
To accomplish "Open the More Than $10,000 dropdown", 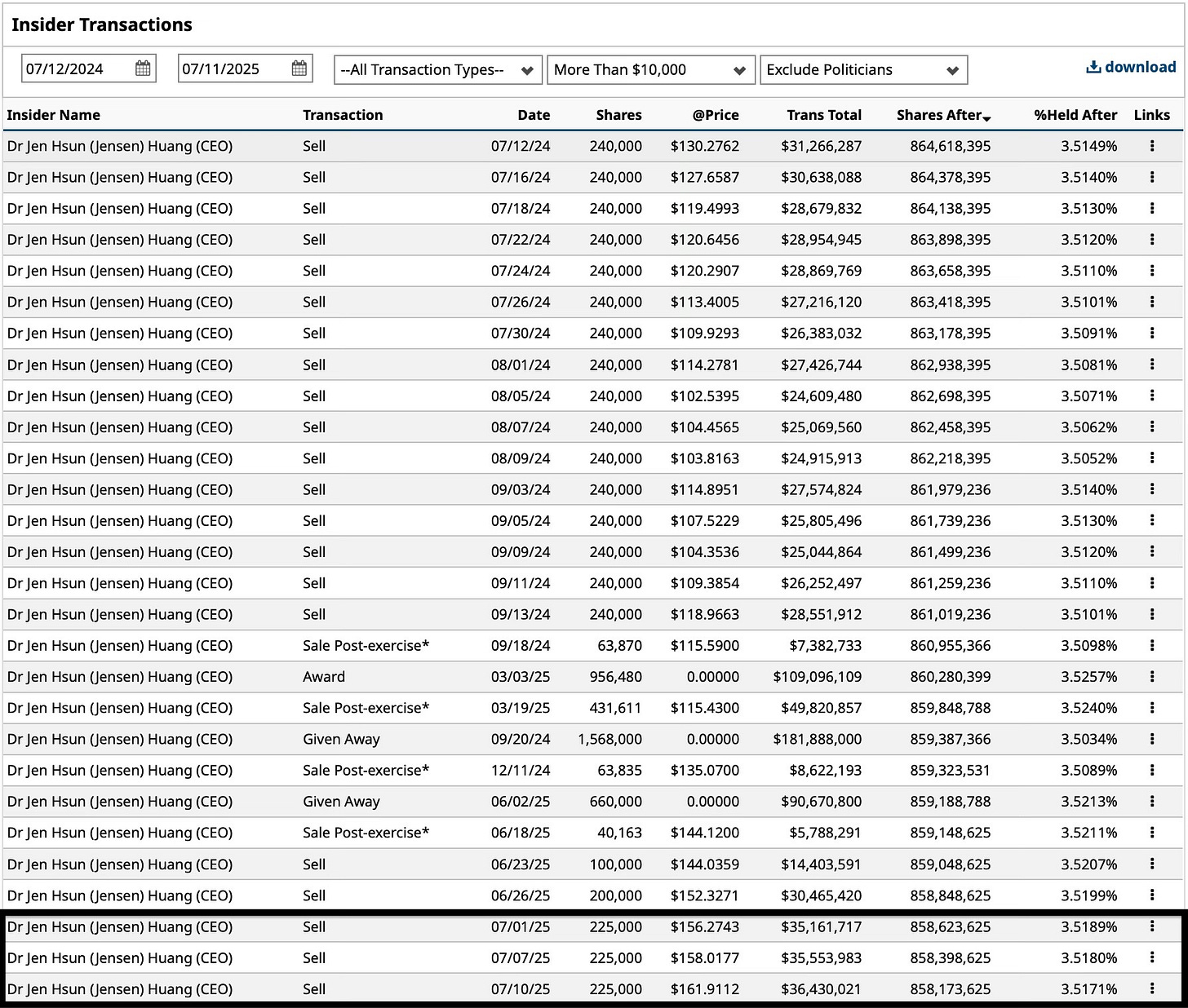I will (650, 69).
